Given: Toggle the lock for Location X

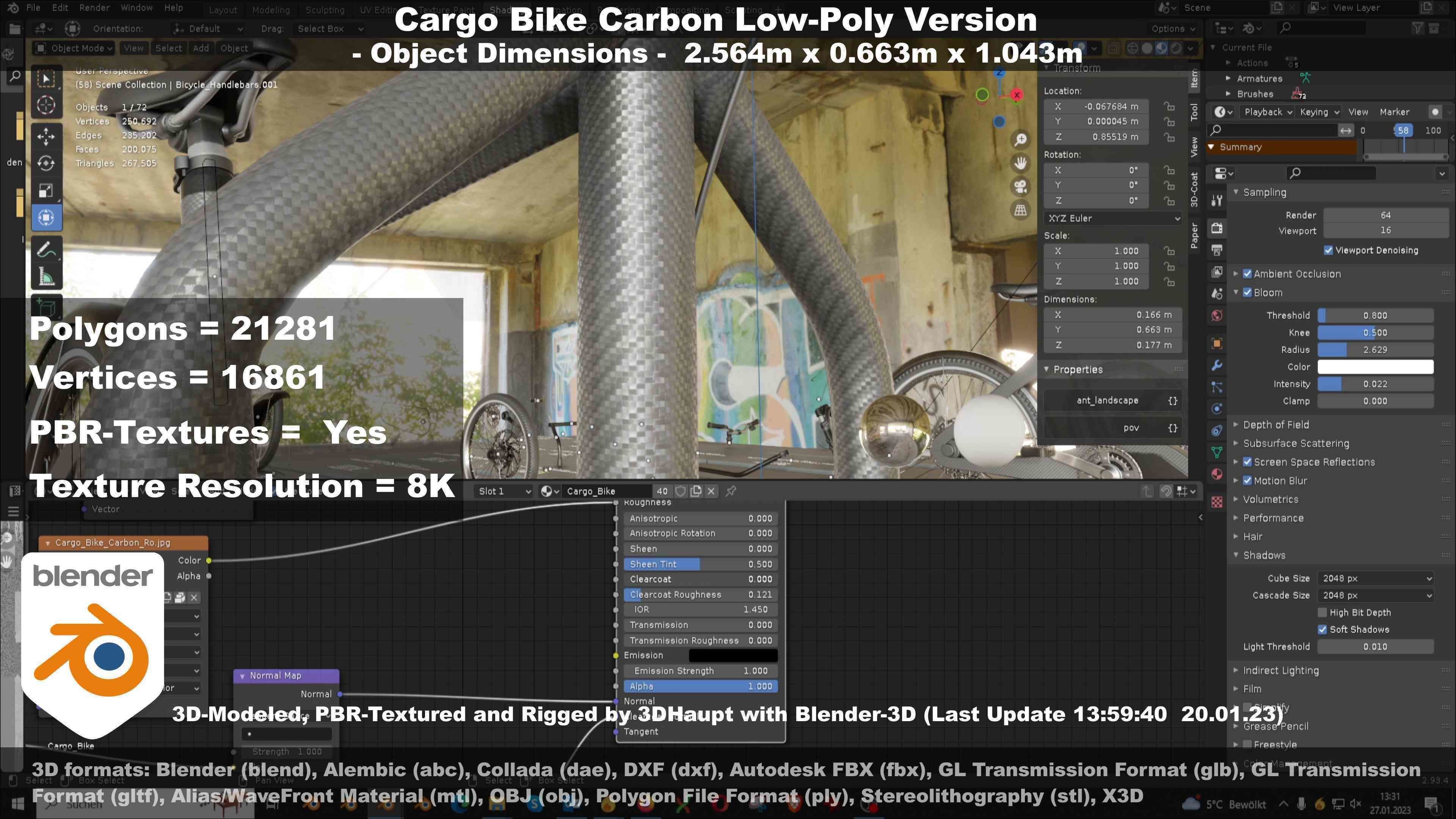Looking at the screenshot, I should pos(1169,106).
